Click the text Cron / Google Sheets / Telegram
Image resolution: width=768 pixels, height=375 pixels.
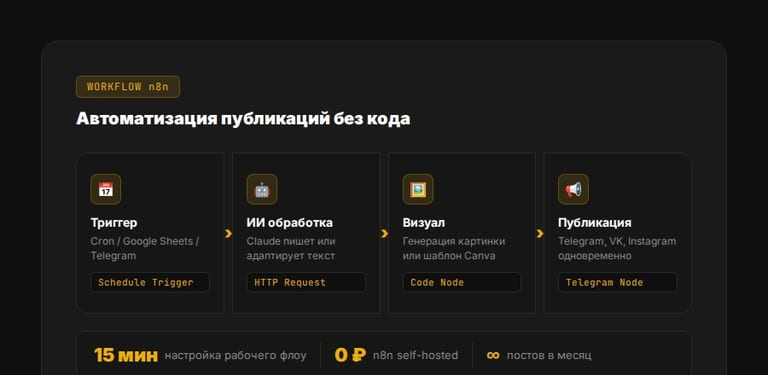(x=145, y=249)
